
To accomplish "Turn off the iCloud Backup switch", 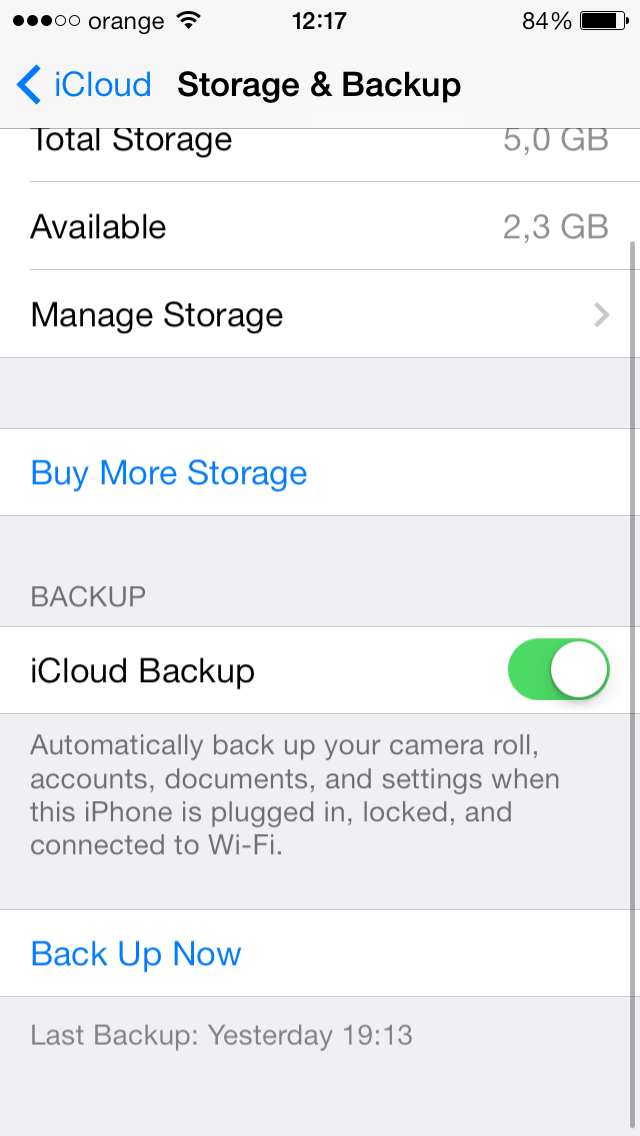I will click(559, 669).
